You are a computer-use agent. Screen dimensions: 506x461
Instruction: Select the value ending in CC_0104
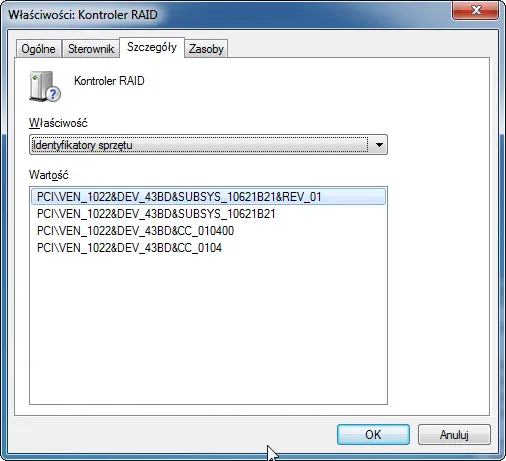pyautogui.click(x=208, y=248)
